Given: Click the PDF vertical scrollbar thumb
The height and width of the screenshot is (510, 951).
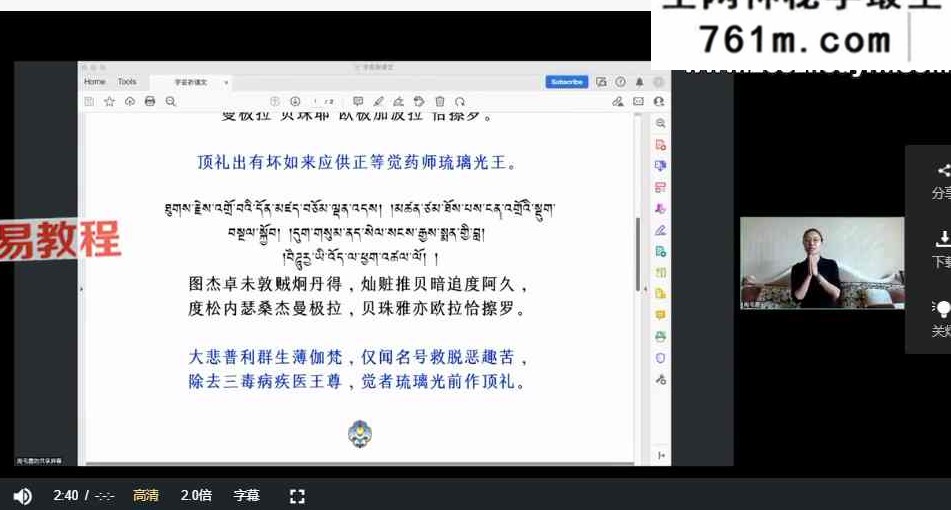Looking at the screenshot, I should (x=637, y=253).
